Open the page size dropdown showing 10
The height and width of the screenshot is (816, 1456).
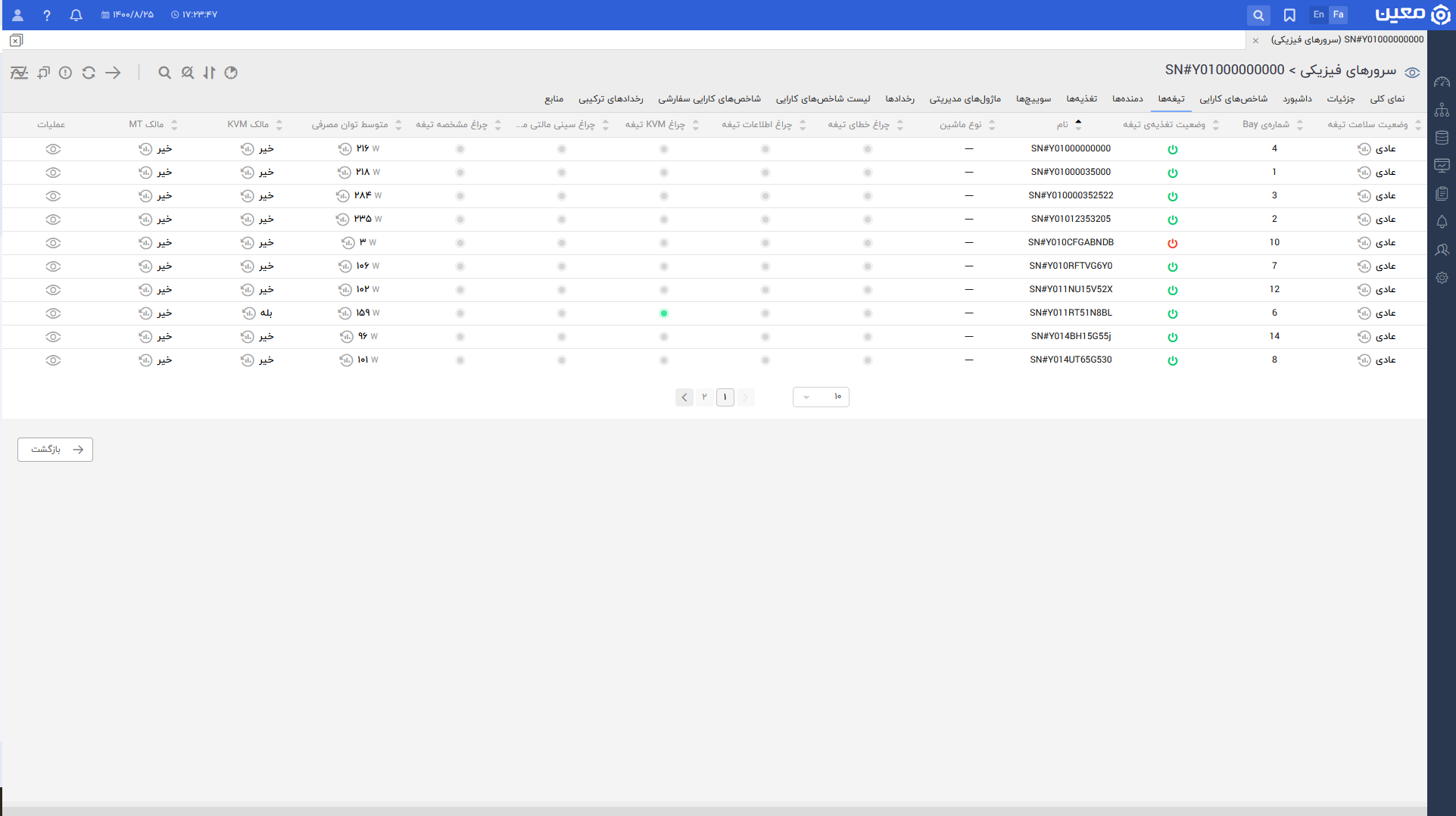[x=821, y=397]
